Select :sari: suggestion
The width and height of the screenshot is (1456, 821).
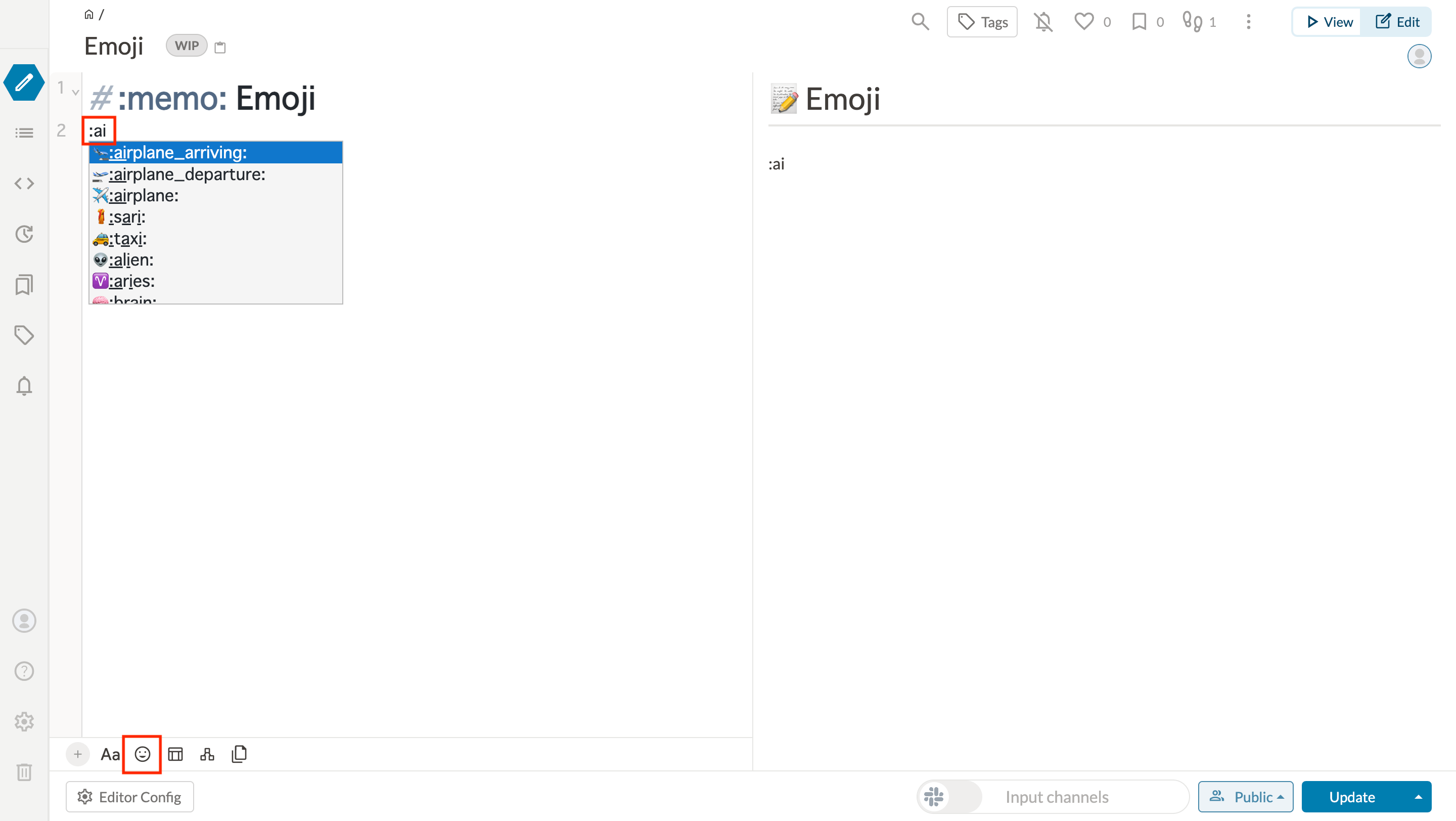point(216,217)
